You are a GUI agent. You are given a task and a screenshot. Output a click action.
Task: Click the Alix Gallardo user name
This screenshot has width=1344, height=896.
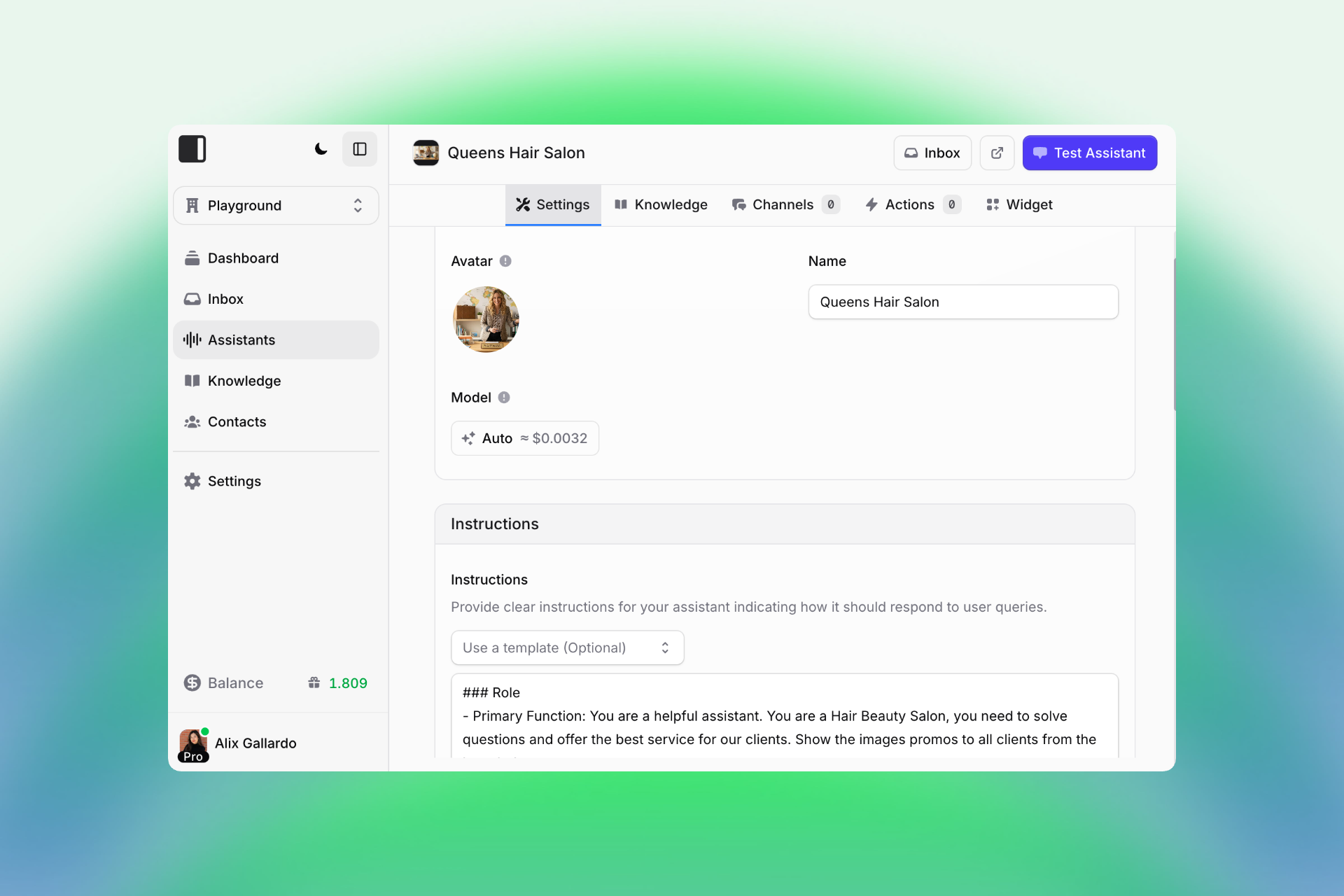point(255,743)
